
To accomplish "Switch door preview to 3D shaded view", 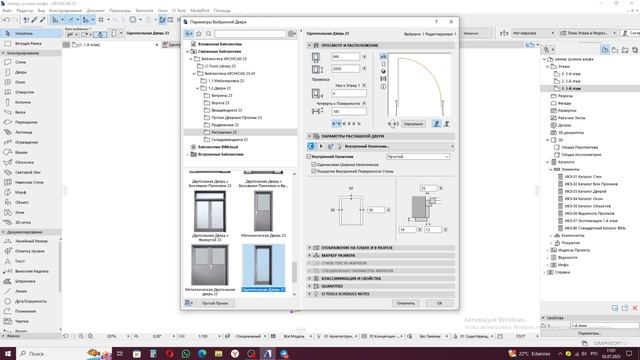I will (x=383, y=71).
